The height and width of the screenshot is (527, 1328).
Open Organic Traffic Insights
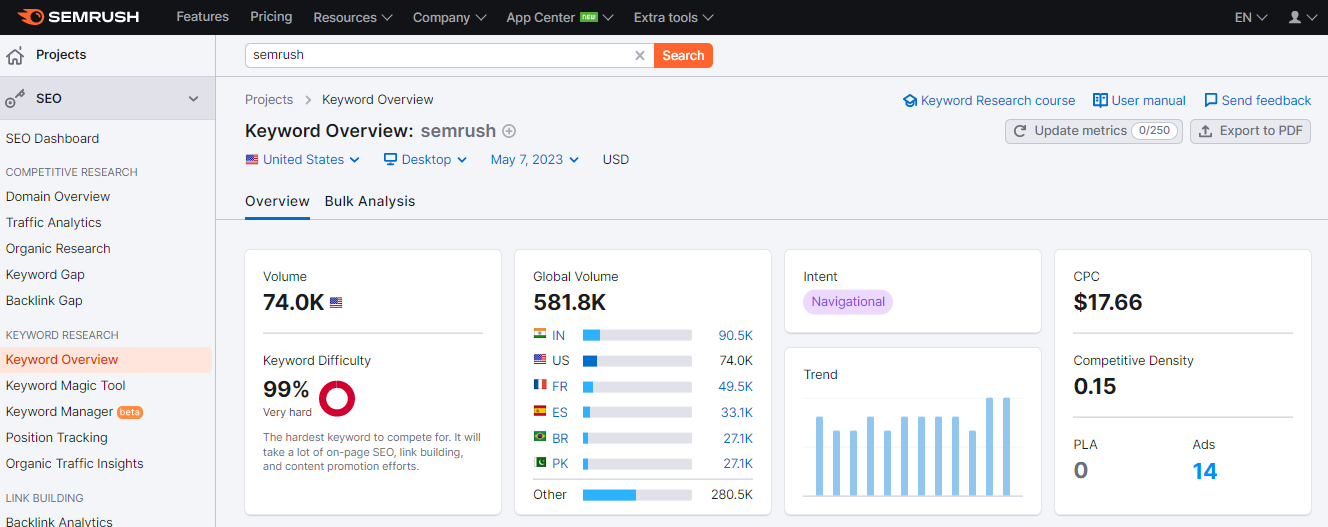[x=75, y=464]
